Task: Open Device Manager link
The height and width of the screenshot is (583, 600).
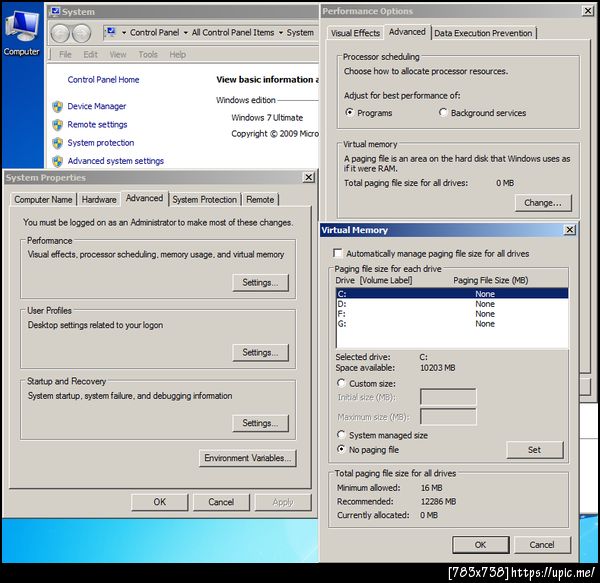Action: point(97,106)
